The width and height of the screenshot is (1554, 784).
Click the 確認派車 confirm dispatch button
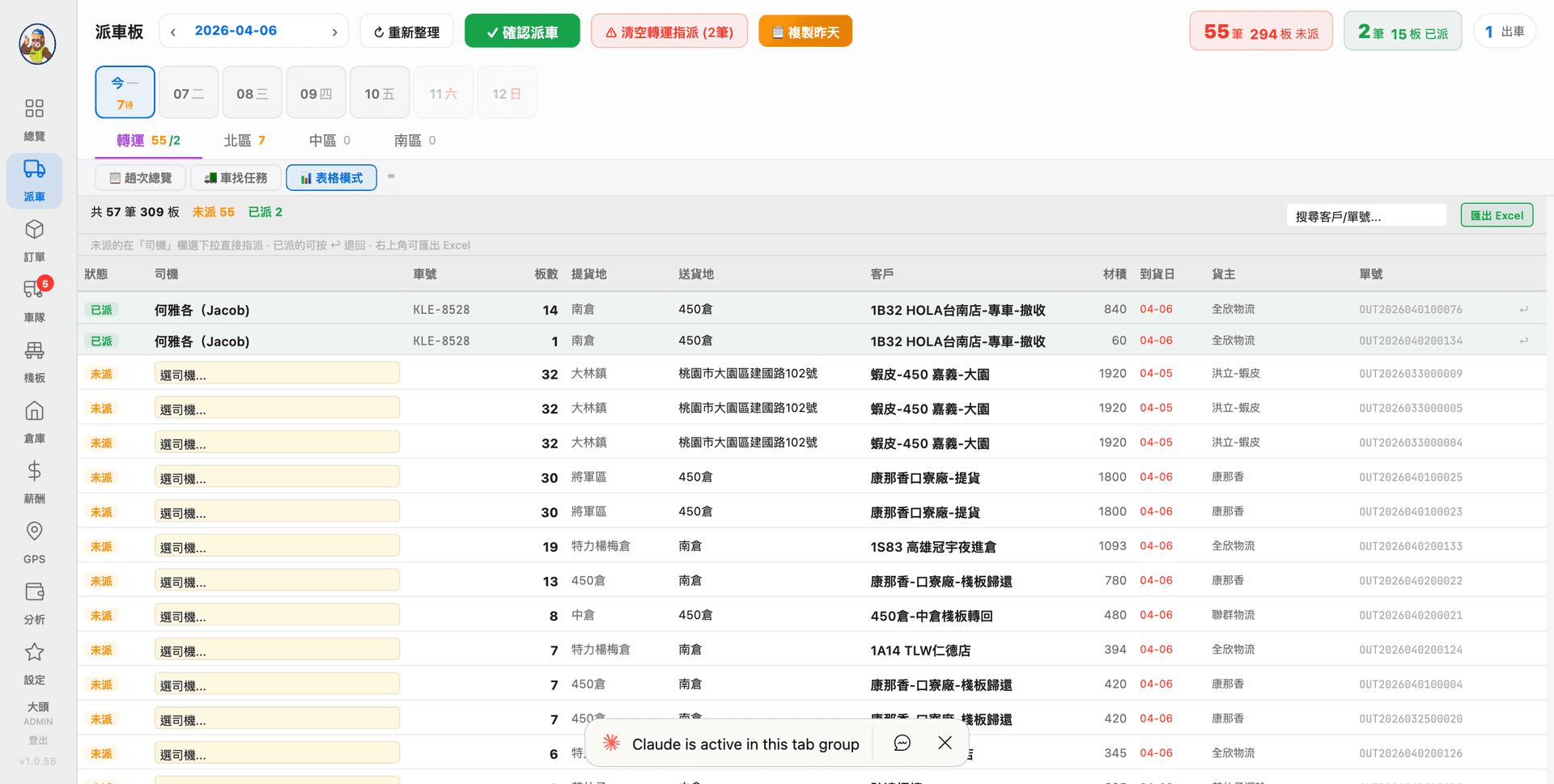click(x=522, y=31)
